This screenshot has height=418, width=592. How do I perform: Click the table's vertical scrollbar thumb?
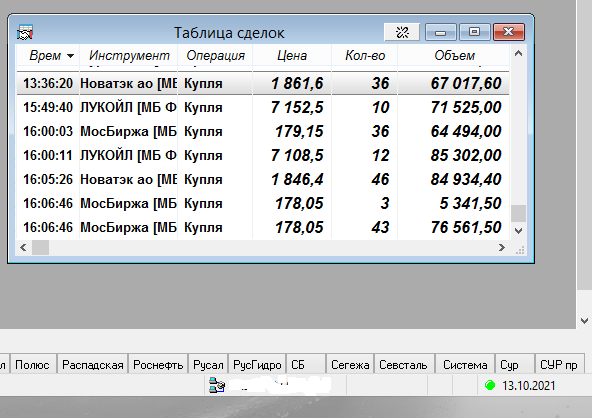tap(518, 214)
